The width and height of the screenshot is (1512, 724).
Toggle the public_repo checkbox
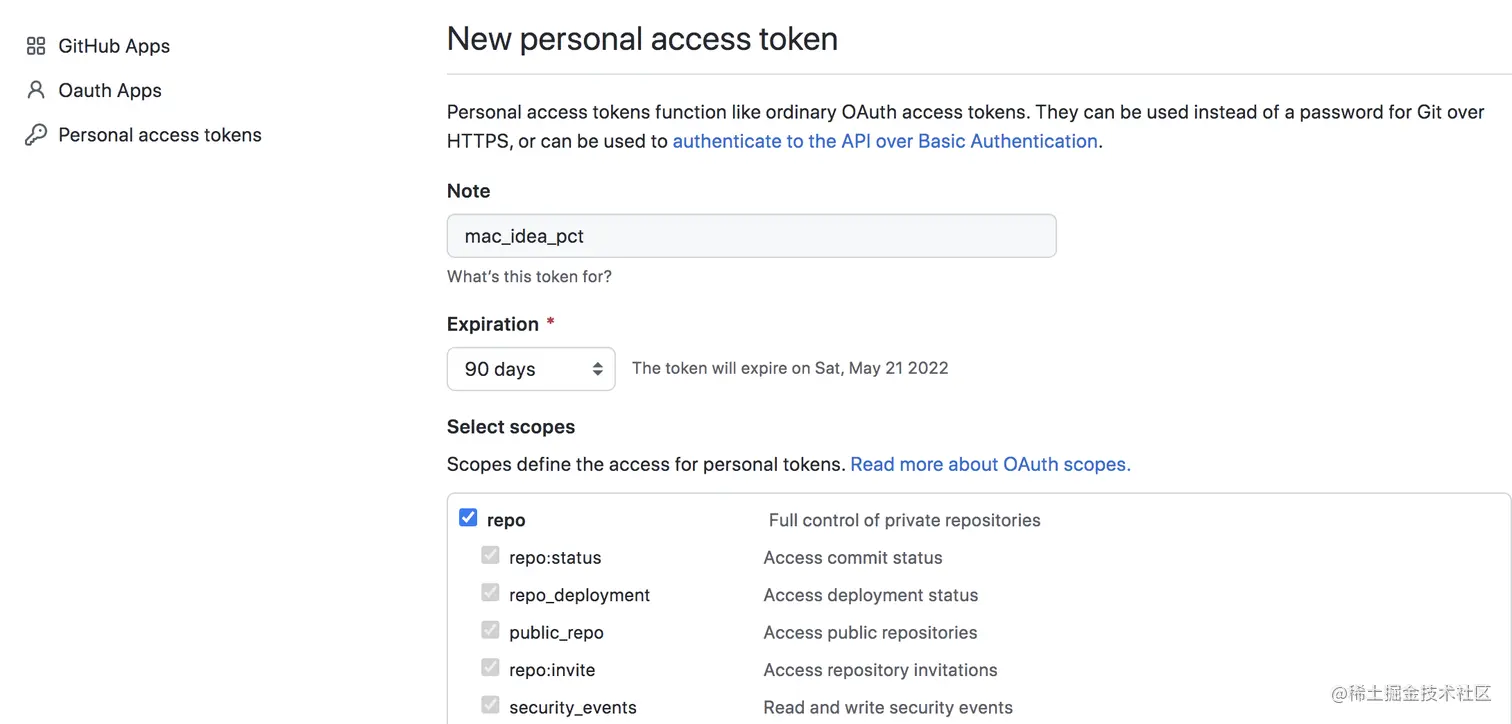(490, 630)
